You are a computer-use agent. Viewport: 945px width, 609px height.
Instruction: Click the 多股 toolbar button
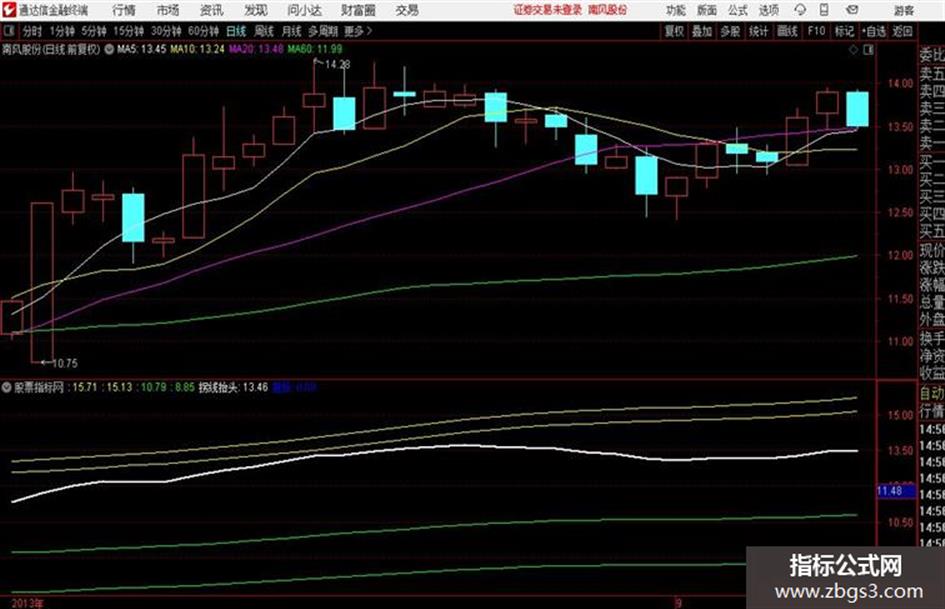[730, 31]
